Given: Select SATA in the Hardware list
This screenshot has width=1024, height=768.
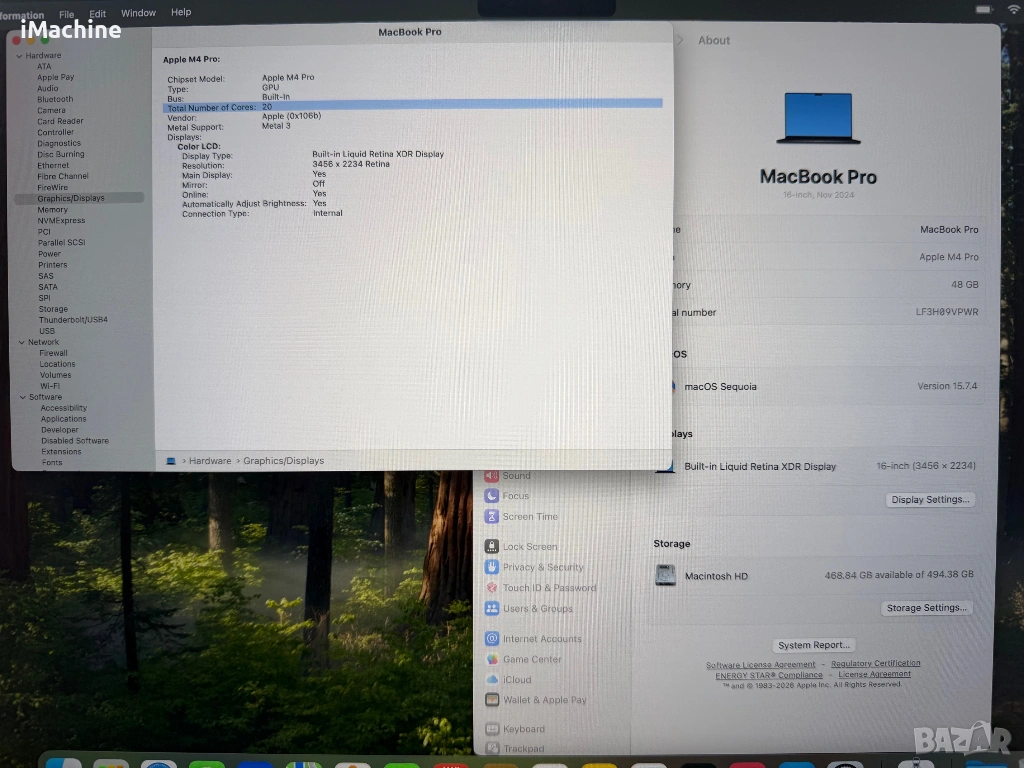Looking at the screenshot, I should point(48,287).
